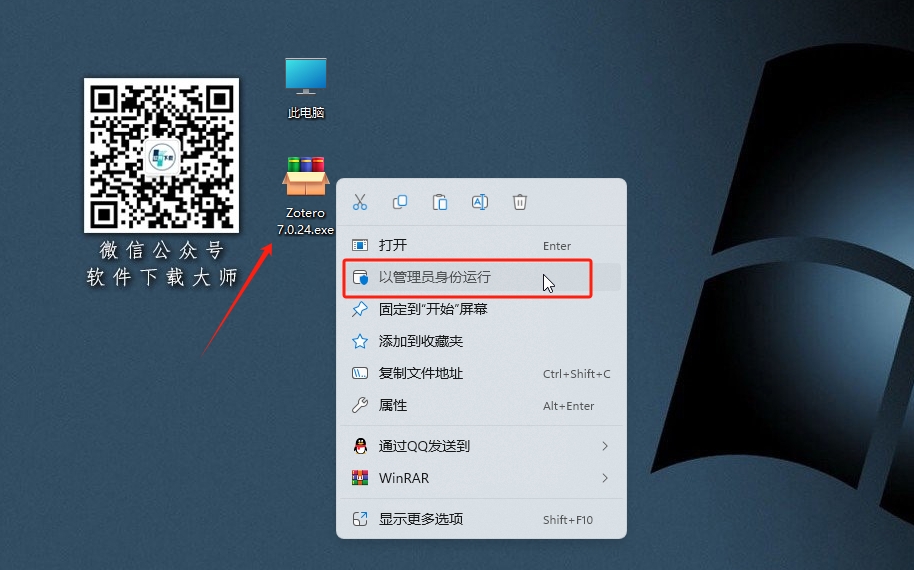Expand the chevron beside WinRAR
The width and height of the screenshot is (914, 570).
[605, 478]
